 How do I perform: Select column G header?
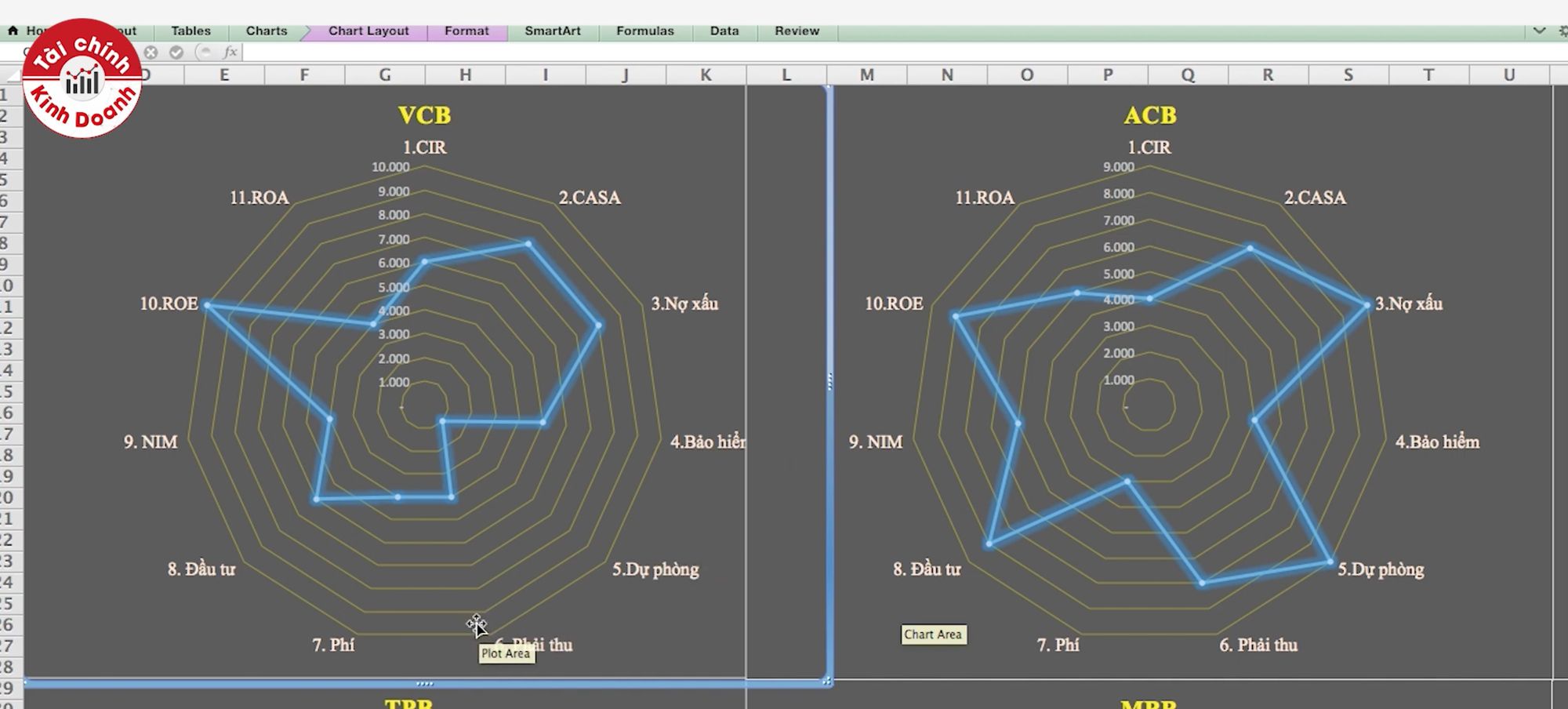(385, 75)
